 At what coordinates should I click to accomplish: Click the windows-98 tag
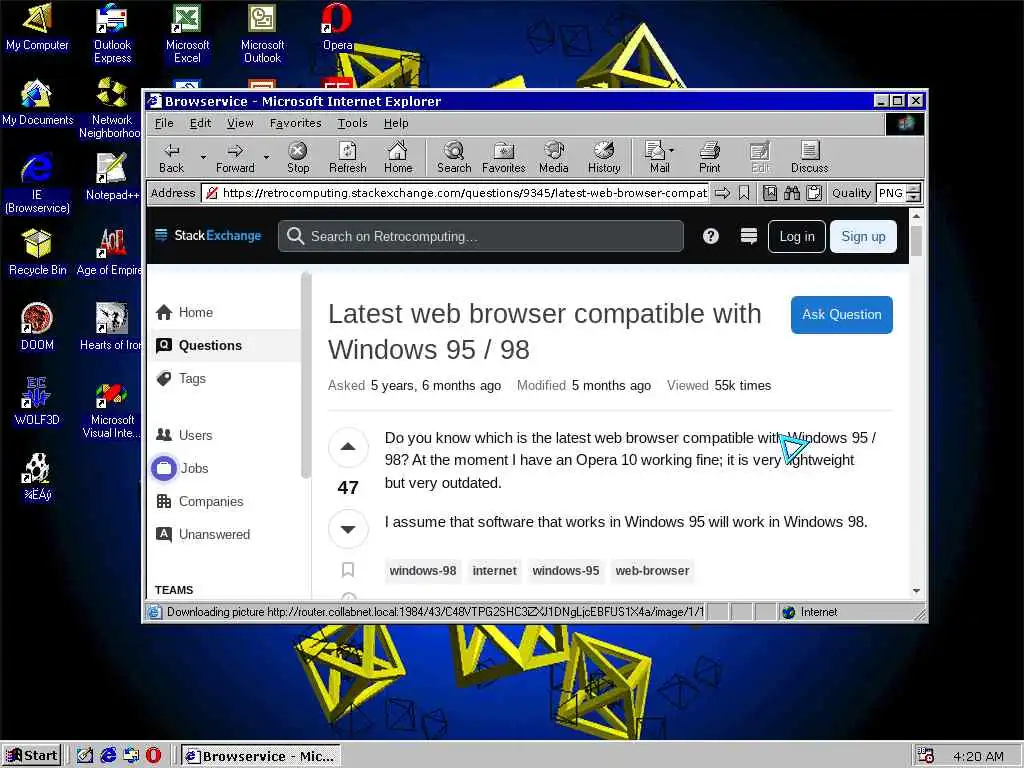coord(423,571)
